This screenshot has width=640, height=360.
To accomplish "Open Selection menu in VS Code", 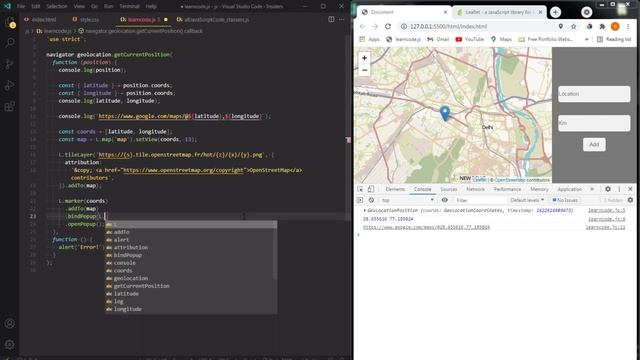I will [57, 6].
